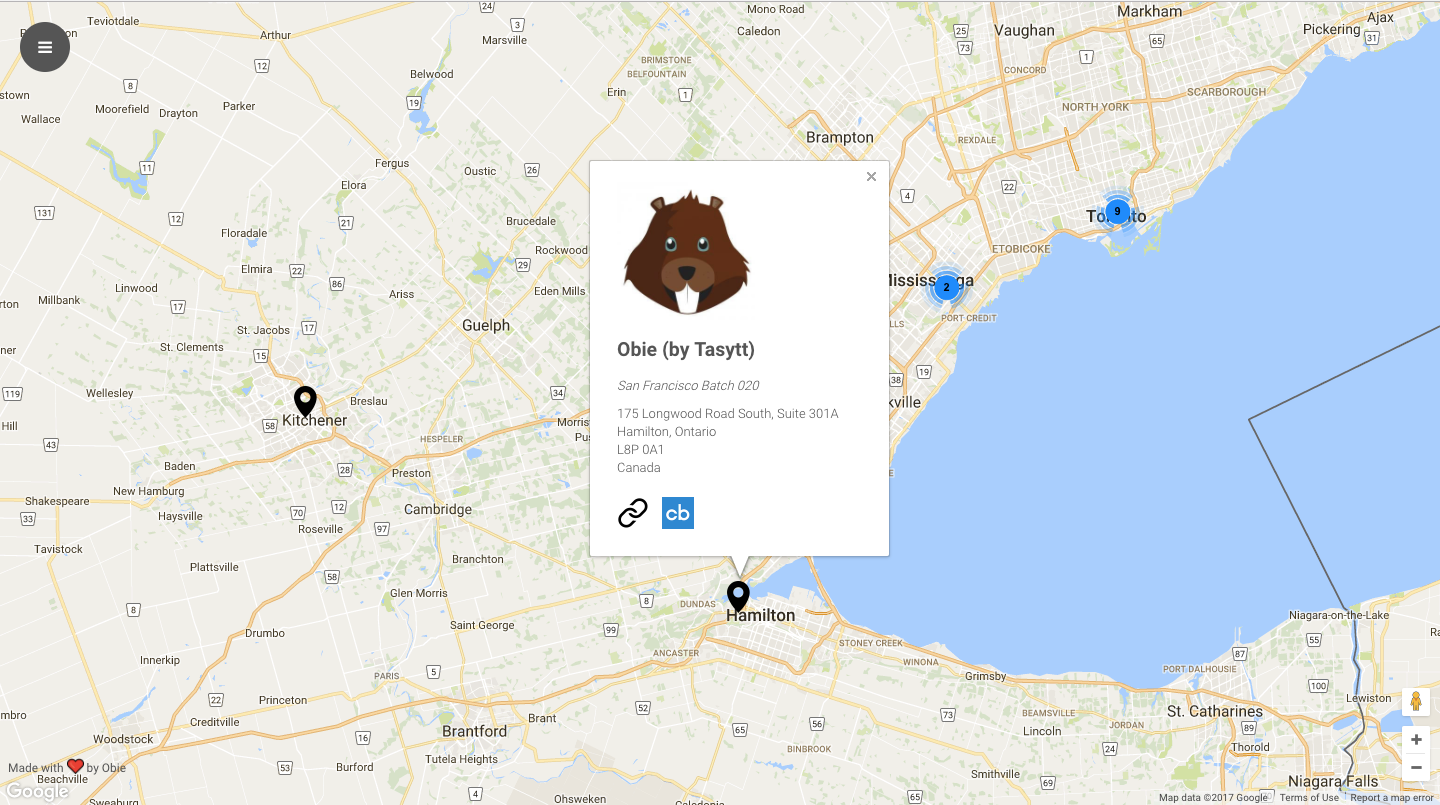Open the Toronto cluster of 9
This screenshot has height=805, width=1440.
[x=1117, y=212]
